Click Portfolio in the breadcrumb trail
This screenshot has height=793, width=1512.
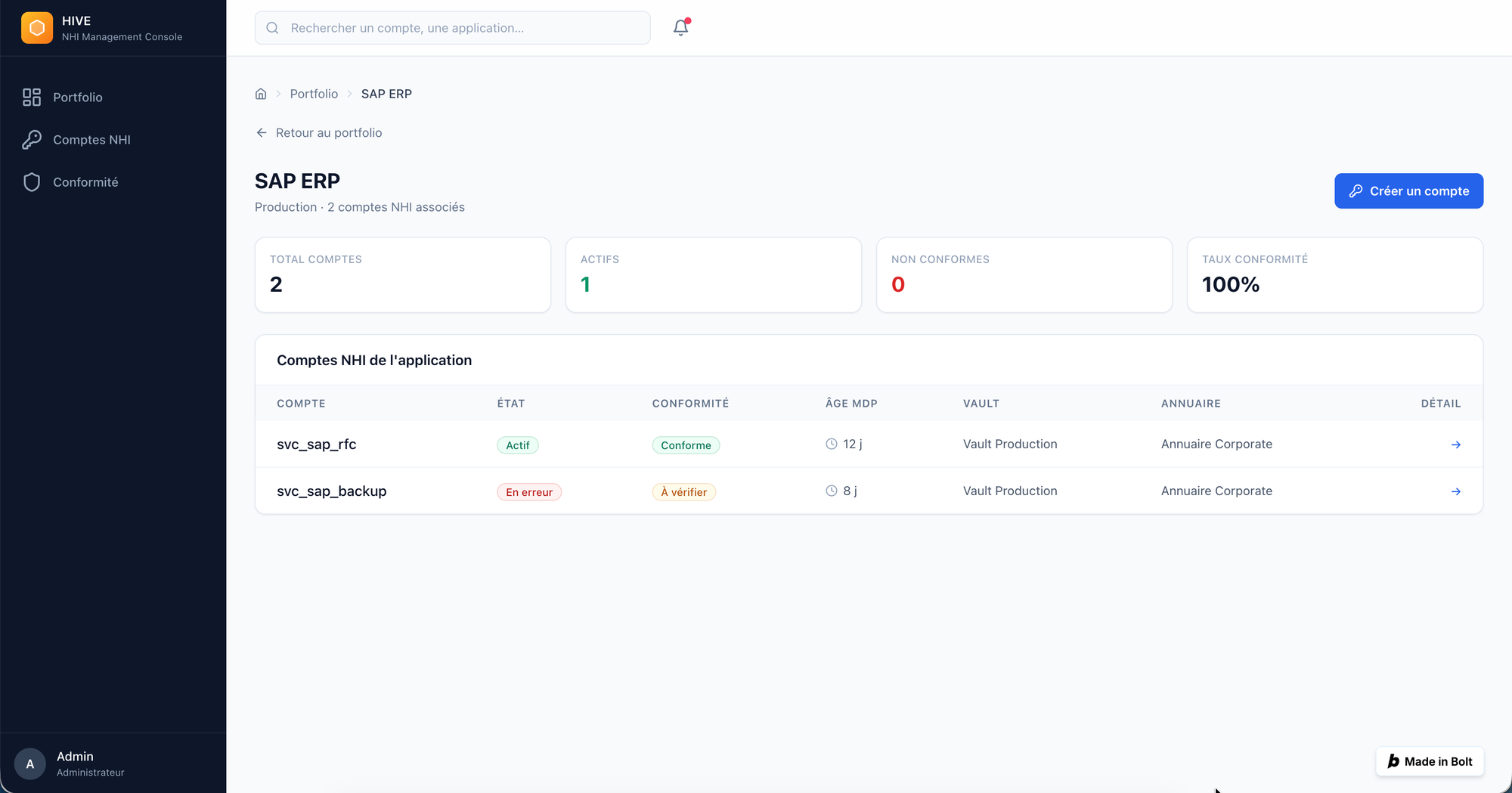click(314, 94)
